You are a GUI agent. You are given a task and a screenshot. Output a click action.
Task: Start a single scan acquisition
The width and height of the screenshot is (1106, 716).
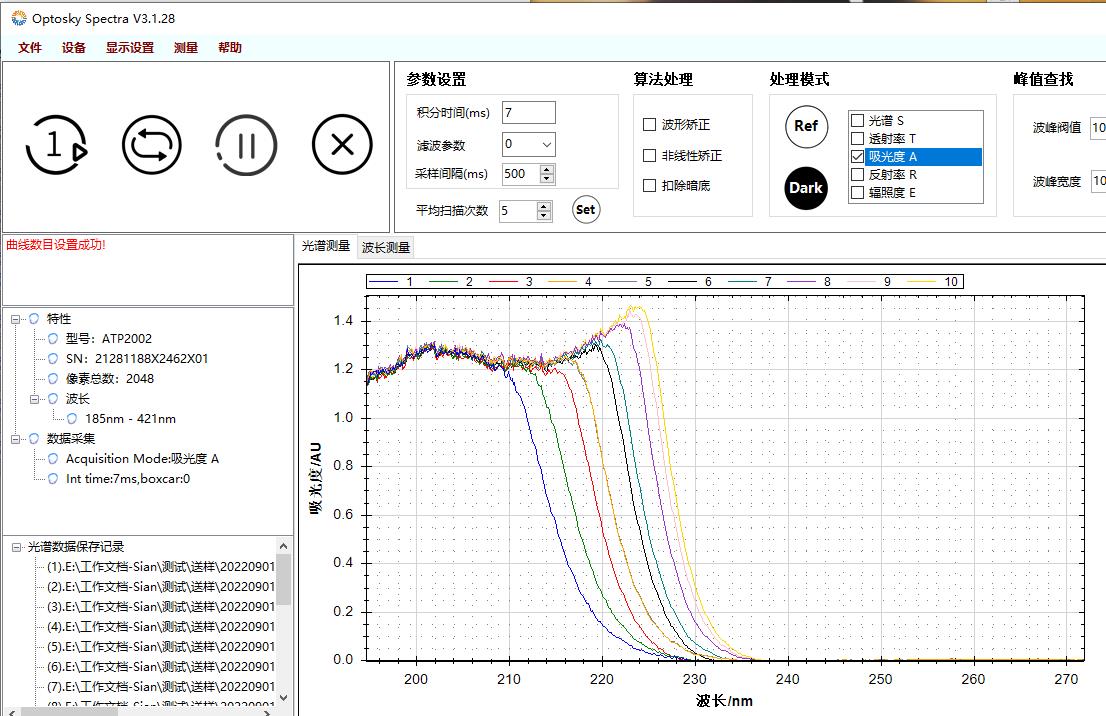point(56,146)
